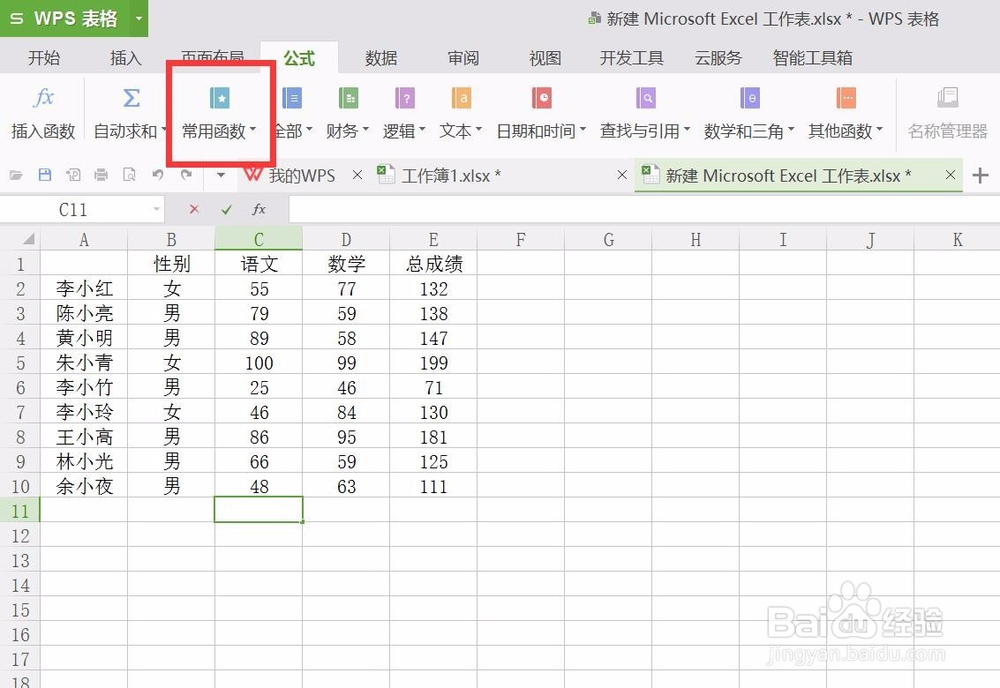Open the 名称管理器 (Name Manager)
This screenshot has width=1000, height=688.
click(x=945, y=110)
